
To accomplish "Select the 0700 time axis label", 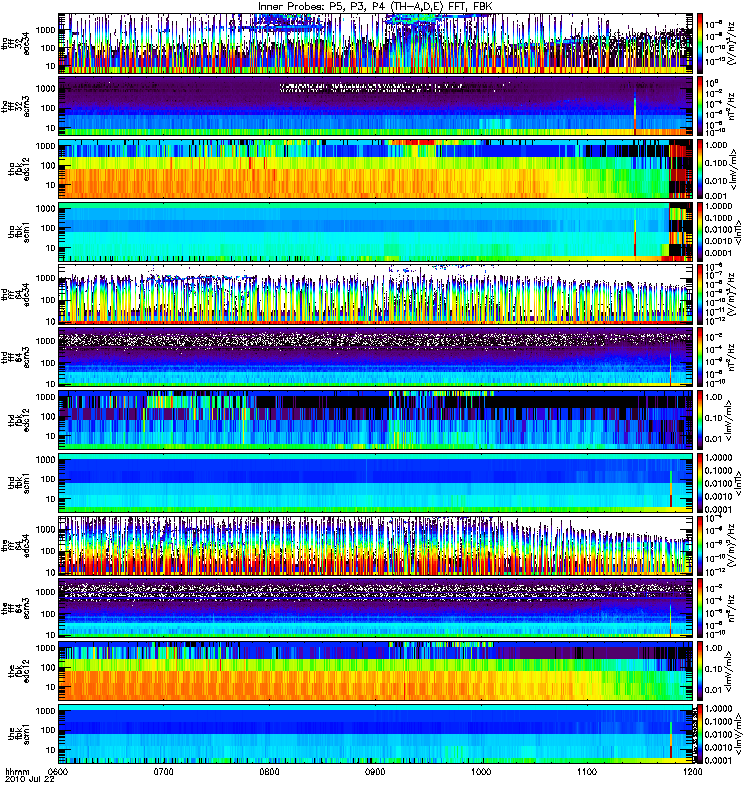I will tap(164, 771).
